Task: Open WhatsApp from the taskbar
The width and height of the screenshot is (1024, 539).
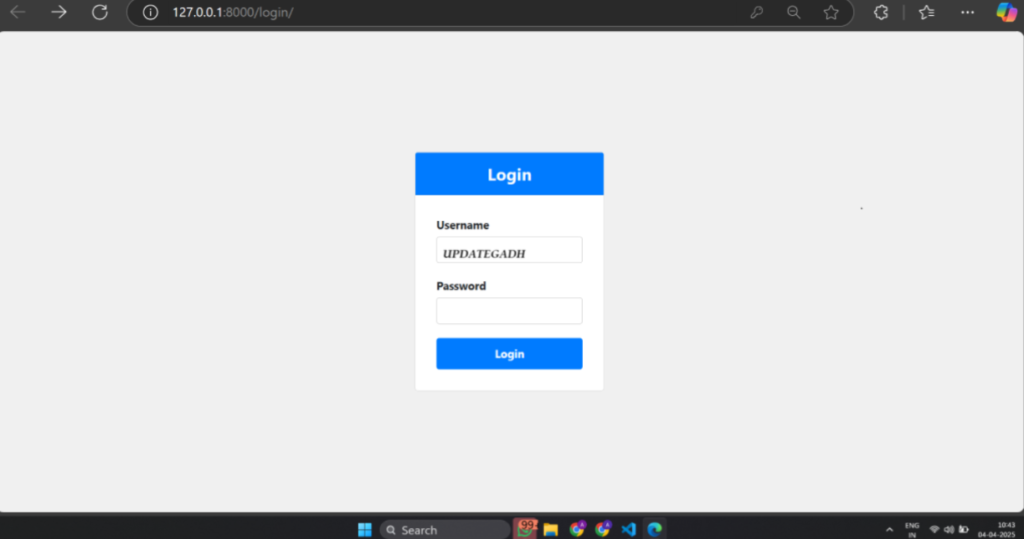Action: point(525,529)
